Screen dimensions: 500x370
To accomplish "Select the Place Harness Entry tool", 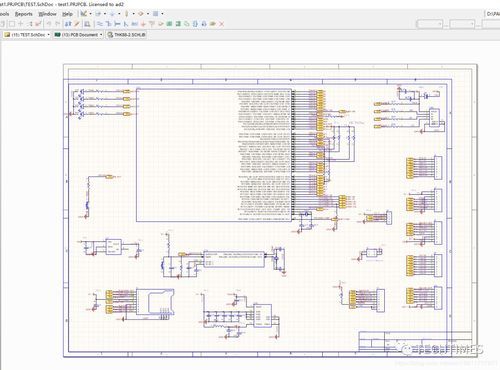I will tap(204, 24).
